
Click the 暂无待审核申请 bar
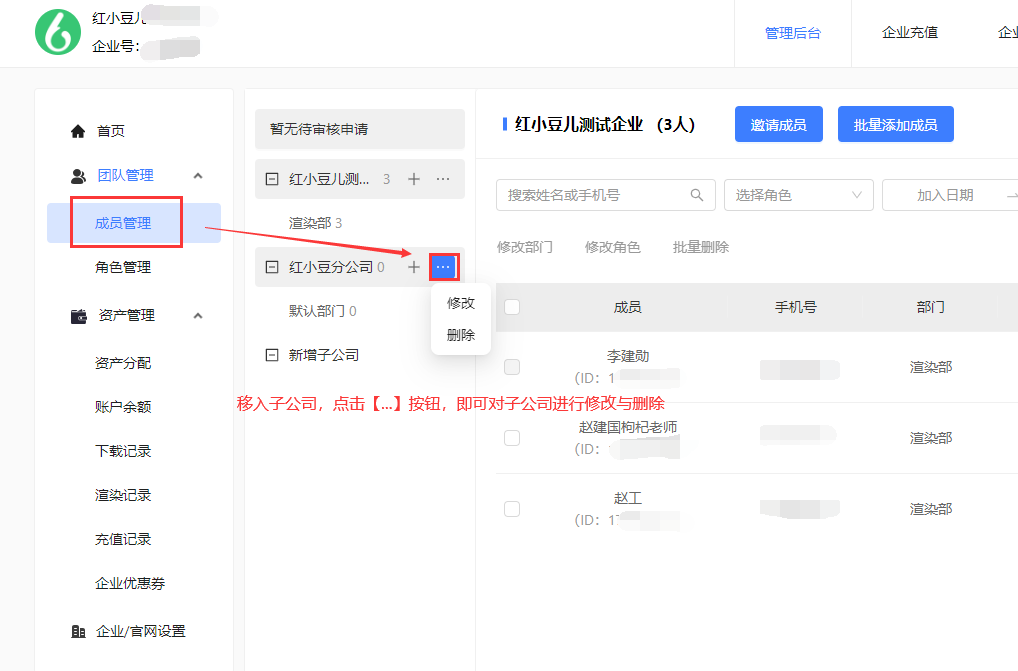[360, 129]
